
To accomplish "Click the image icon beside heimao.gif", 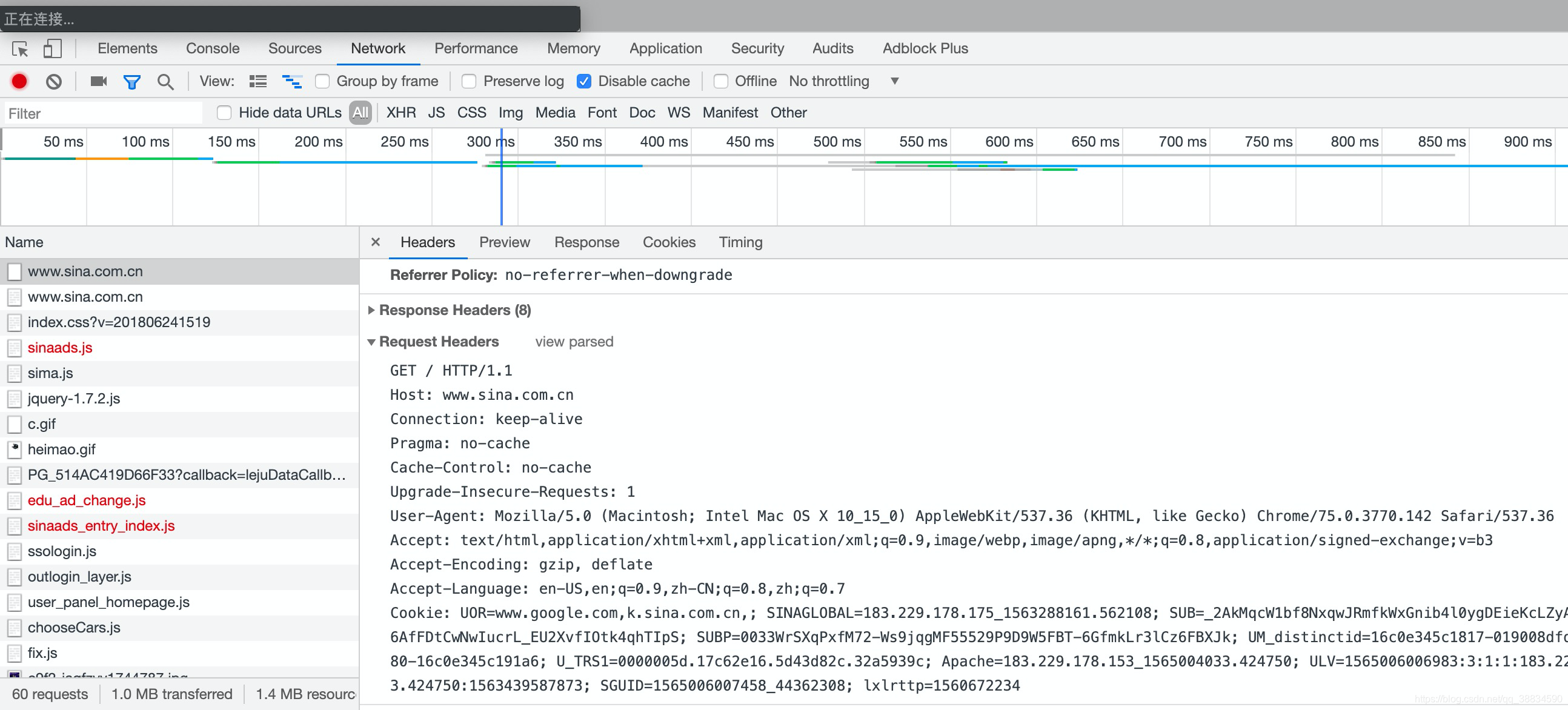I will coord(15,450).
